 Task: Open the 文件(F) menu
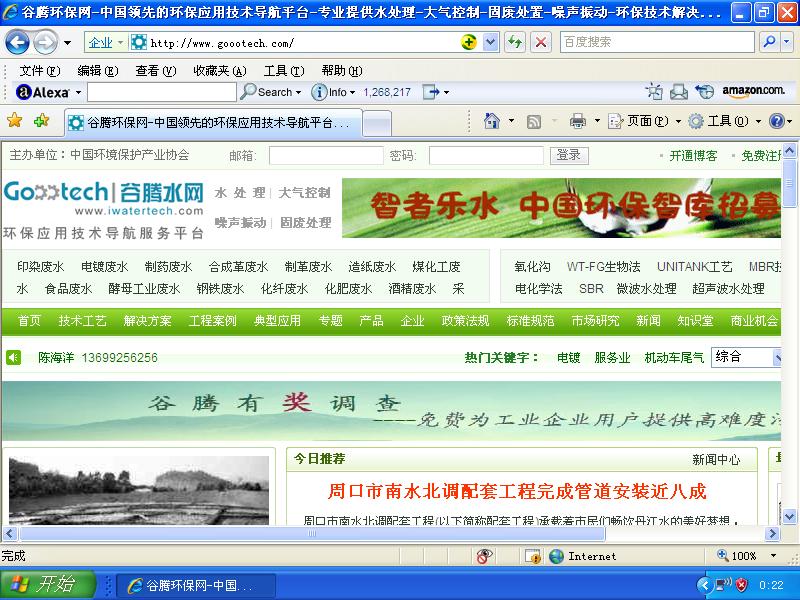(x=40, y=70)
